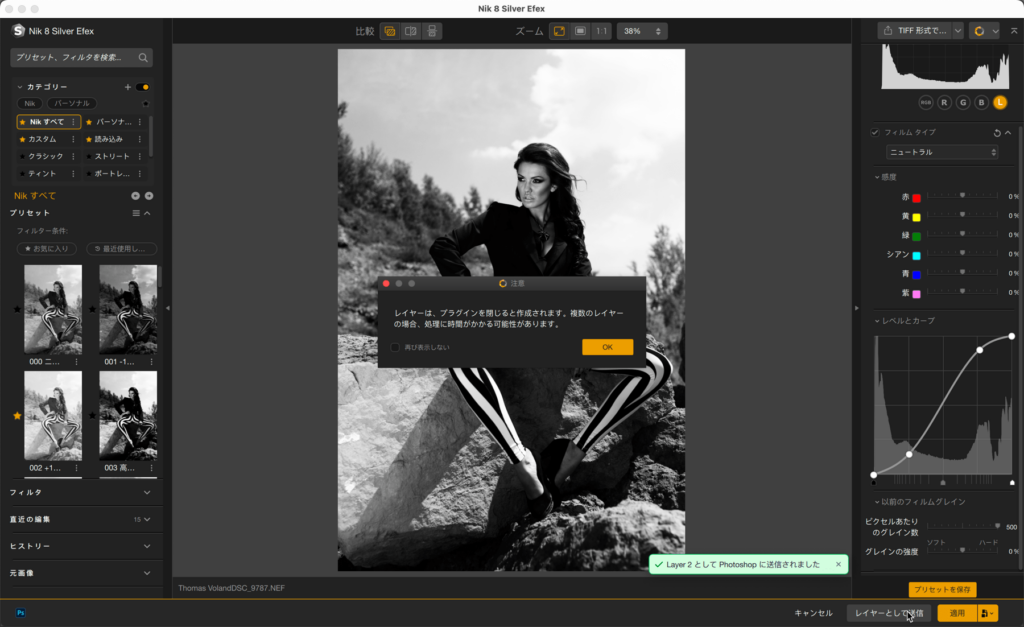This screenshot has height=627, width=1024.
Task: Check the 再び表示しない checkbox
Action: 395,347
